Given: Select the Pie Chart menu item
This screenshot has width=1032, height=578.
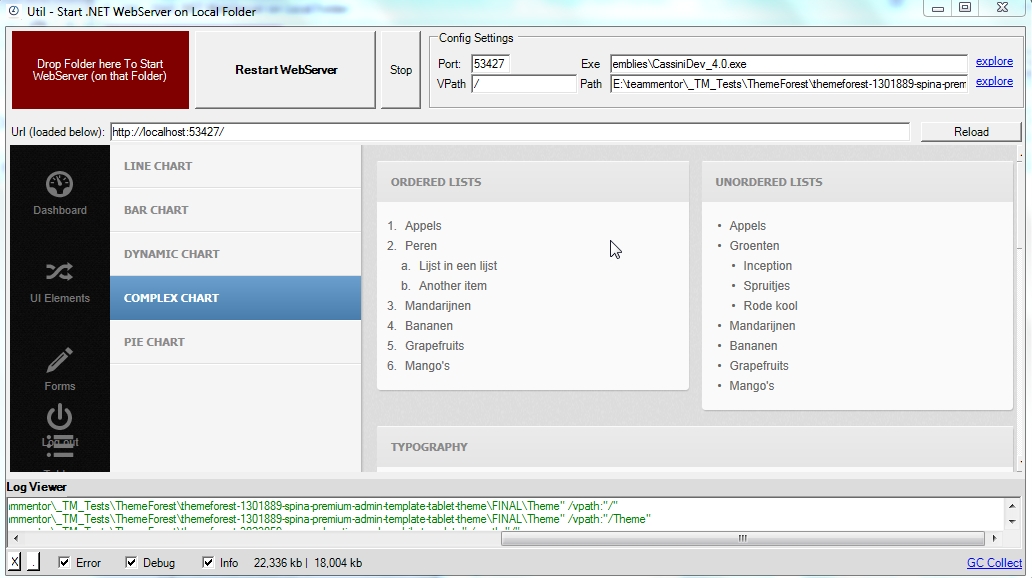Looking at the screenshot, I should [x=236, y=342].
